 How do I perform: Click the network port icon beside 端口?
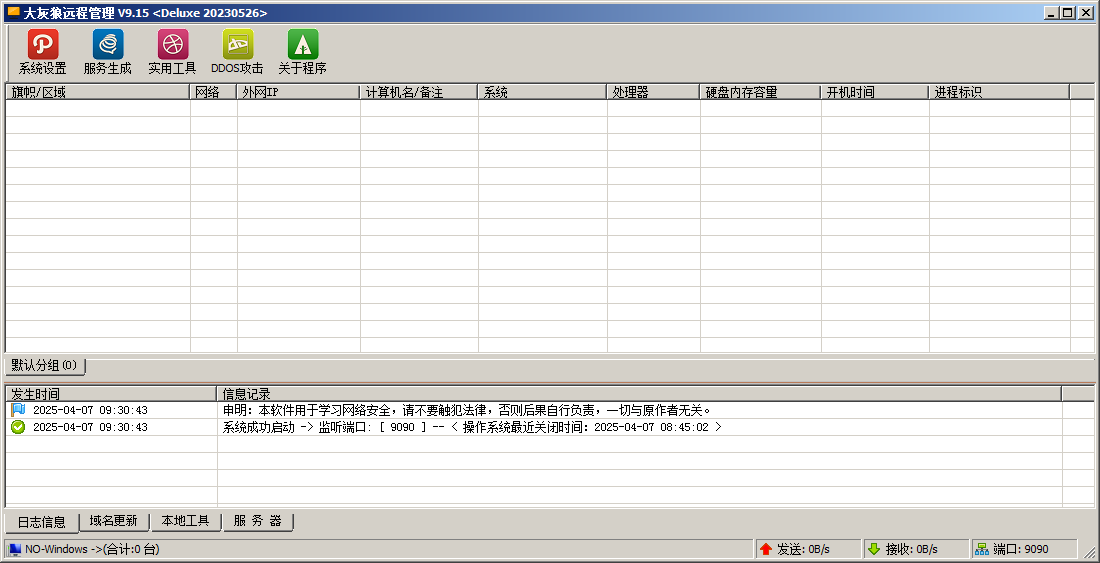[x=982, y=549]
